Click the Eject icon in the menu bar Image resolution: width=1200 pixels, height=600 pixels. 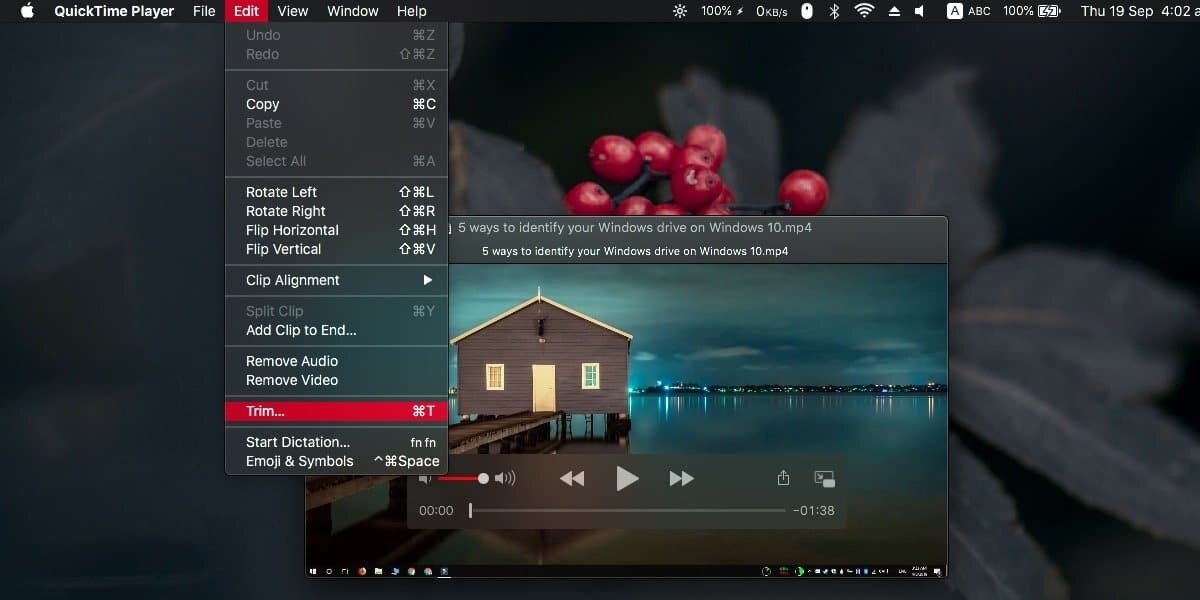point(893,11)
